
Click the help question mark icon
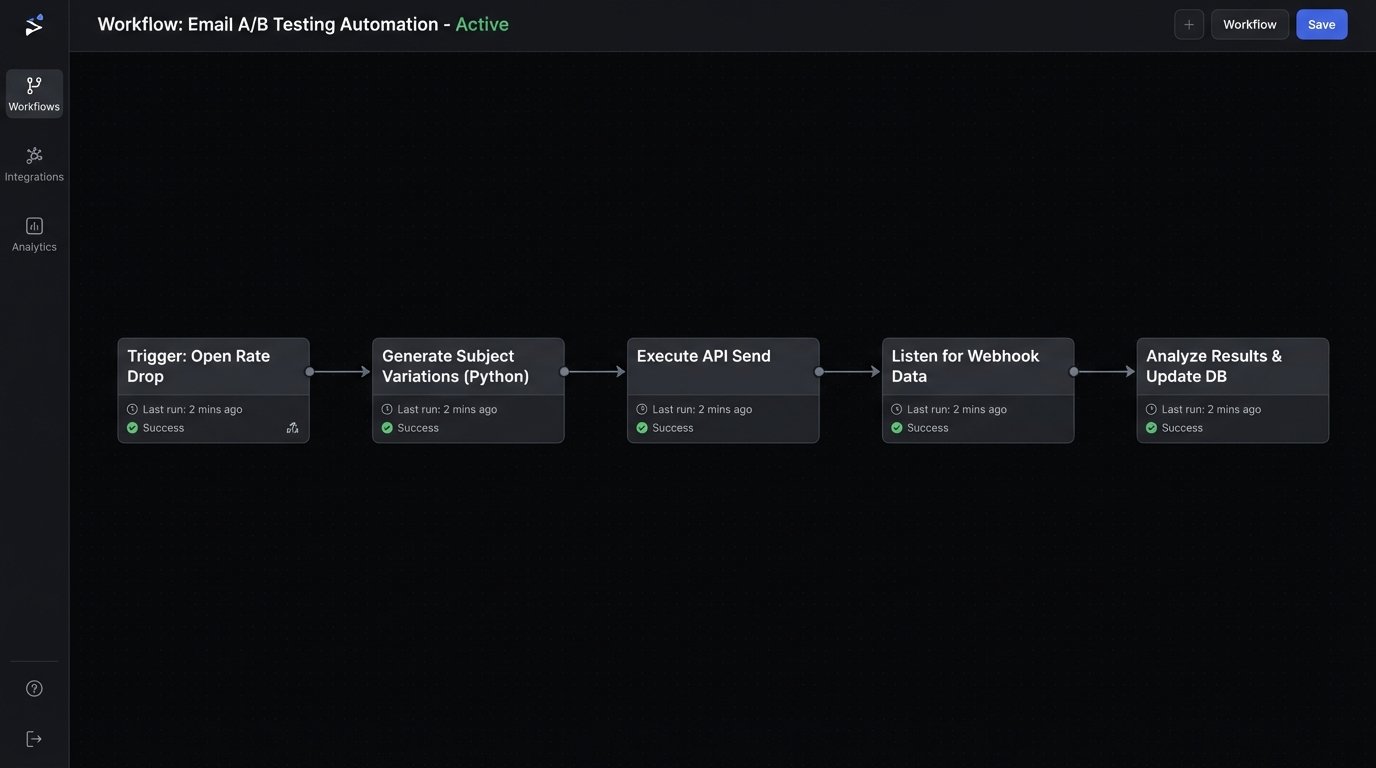(34, 689)
